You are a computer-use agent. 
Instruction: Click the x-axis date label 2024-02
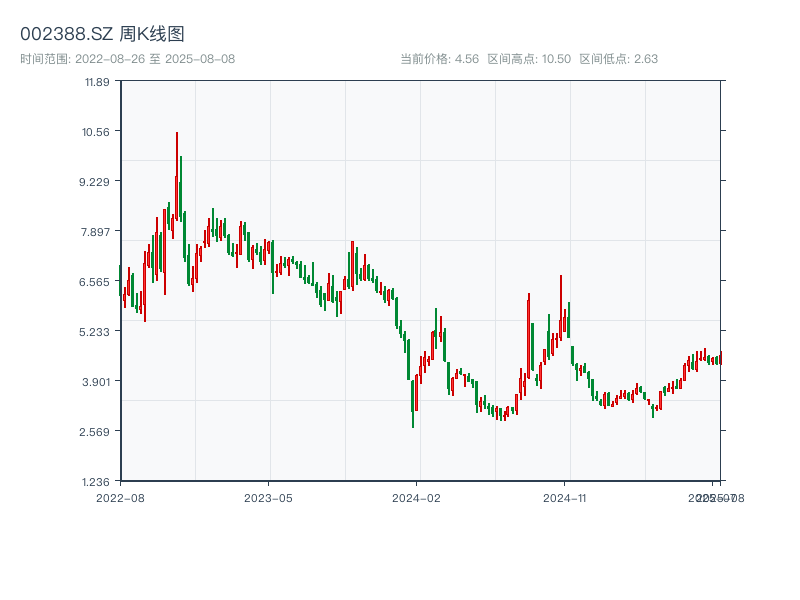tap(416, 498)
